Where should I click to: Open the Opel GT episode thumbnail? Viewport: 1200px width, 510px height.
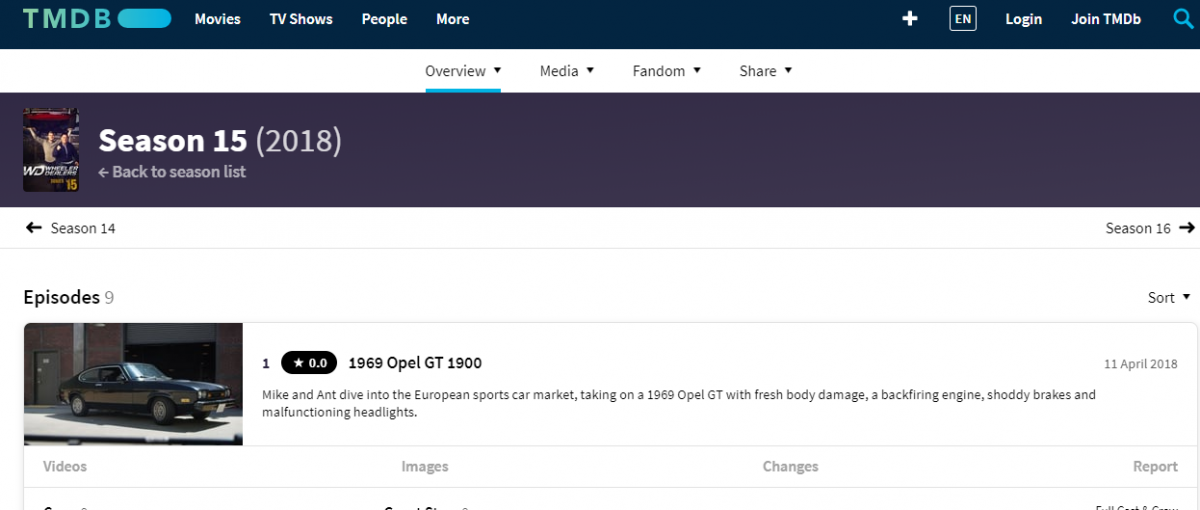[x=133, y=384]
